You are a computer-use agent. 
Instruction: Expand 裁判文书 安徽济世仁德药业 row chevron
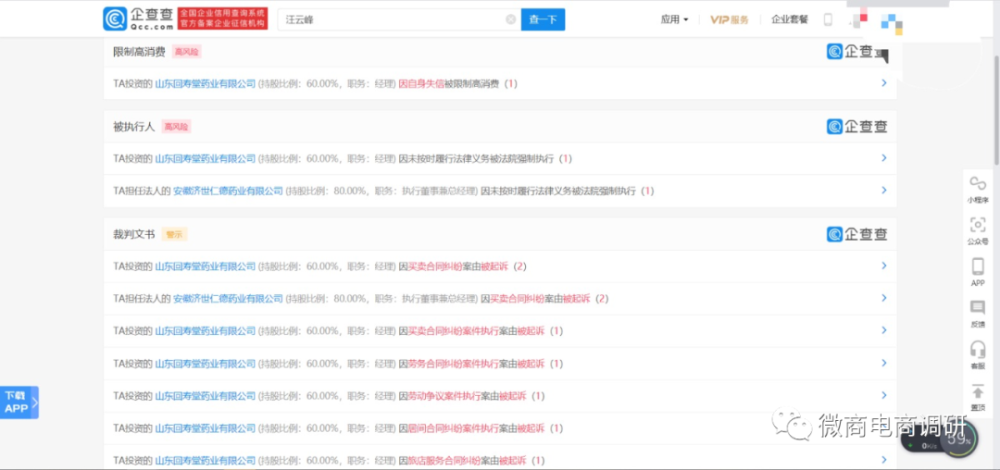[884, 298]
